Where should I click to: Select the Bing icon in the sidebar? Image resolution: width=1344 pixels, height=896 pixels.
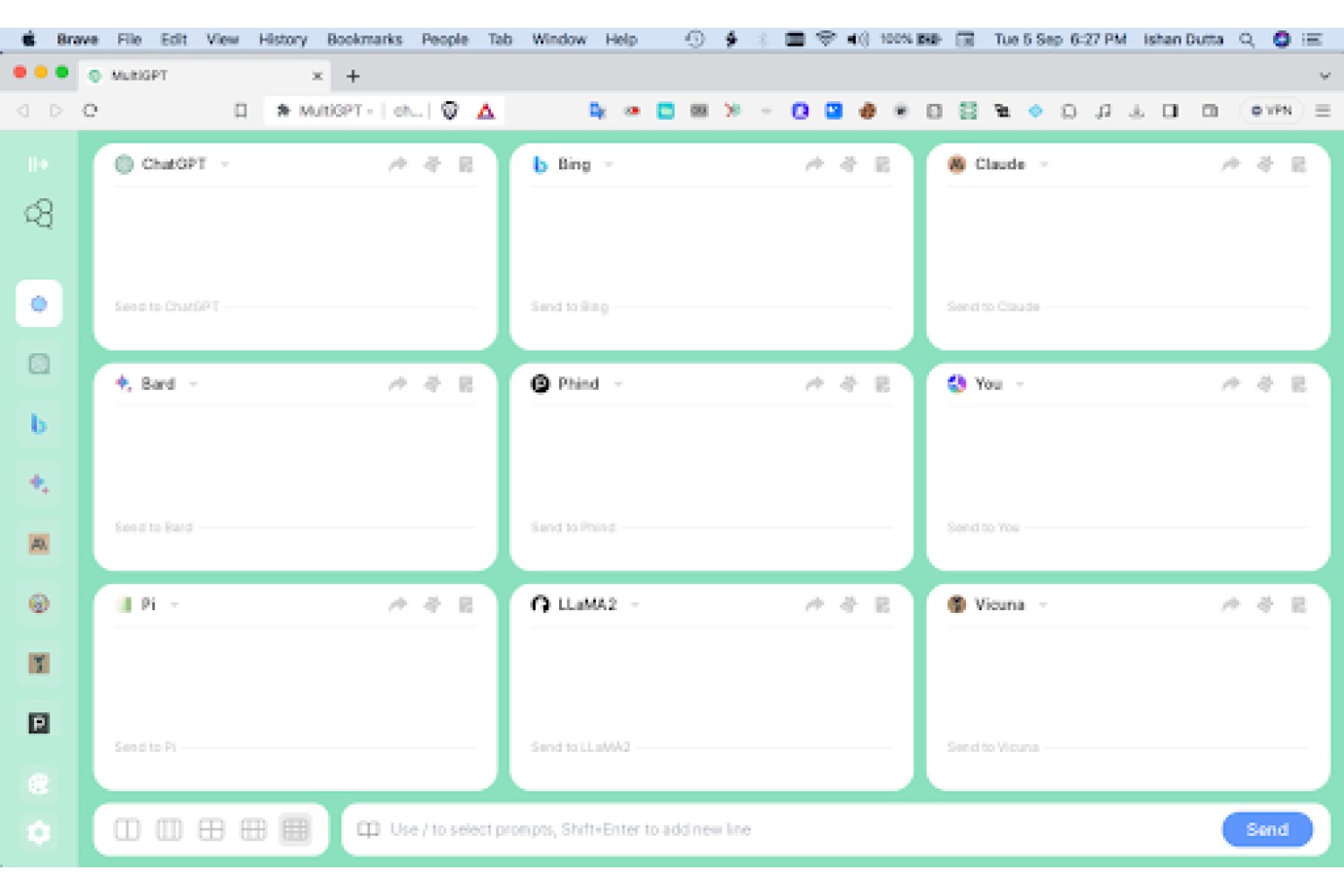click(x=39, y=424)
